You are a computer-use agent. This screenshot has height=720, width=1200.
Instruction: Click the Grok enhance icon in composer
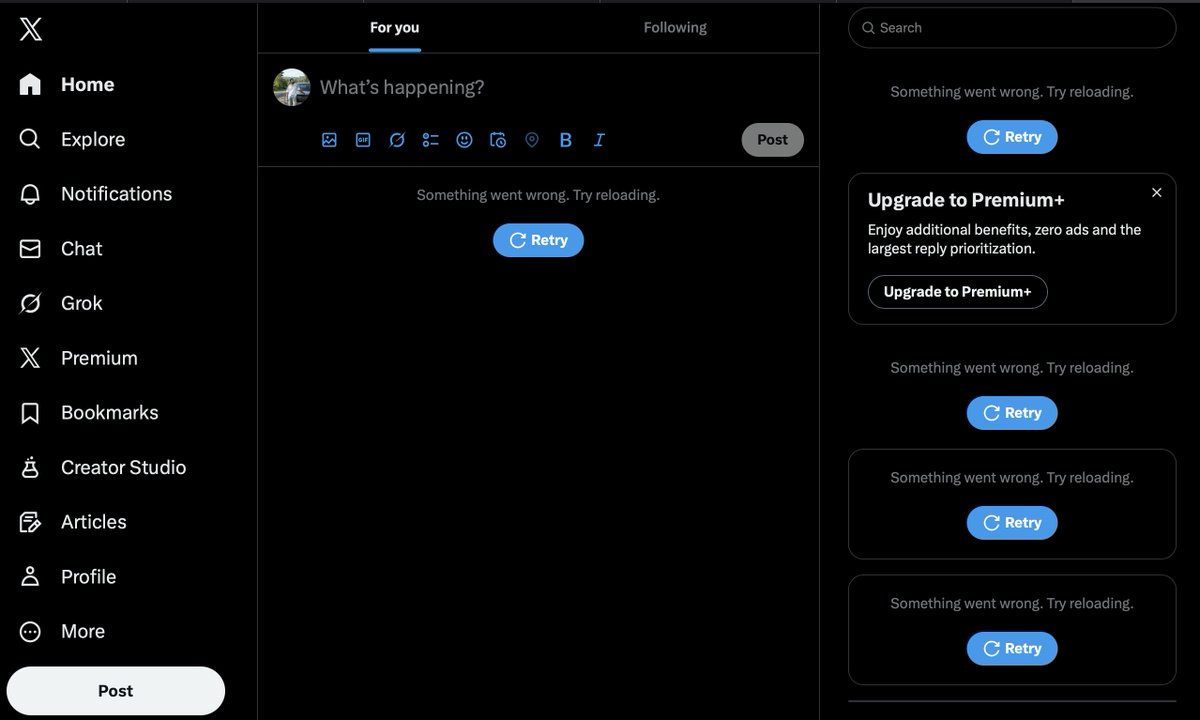[397, 140]
